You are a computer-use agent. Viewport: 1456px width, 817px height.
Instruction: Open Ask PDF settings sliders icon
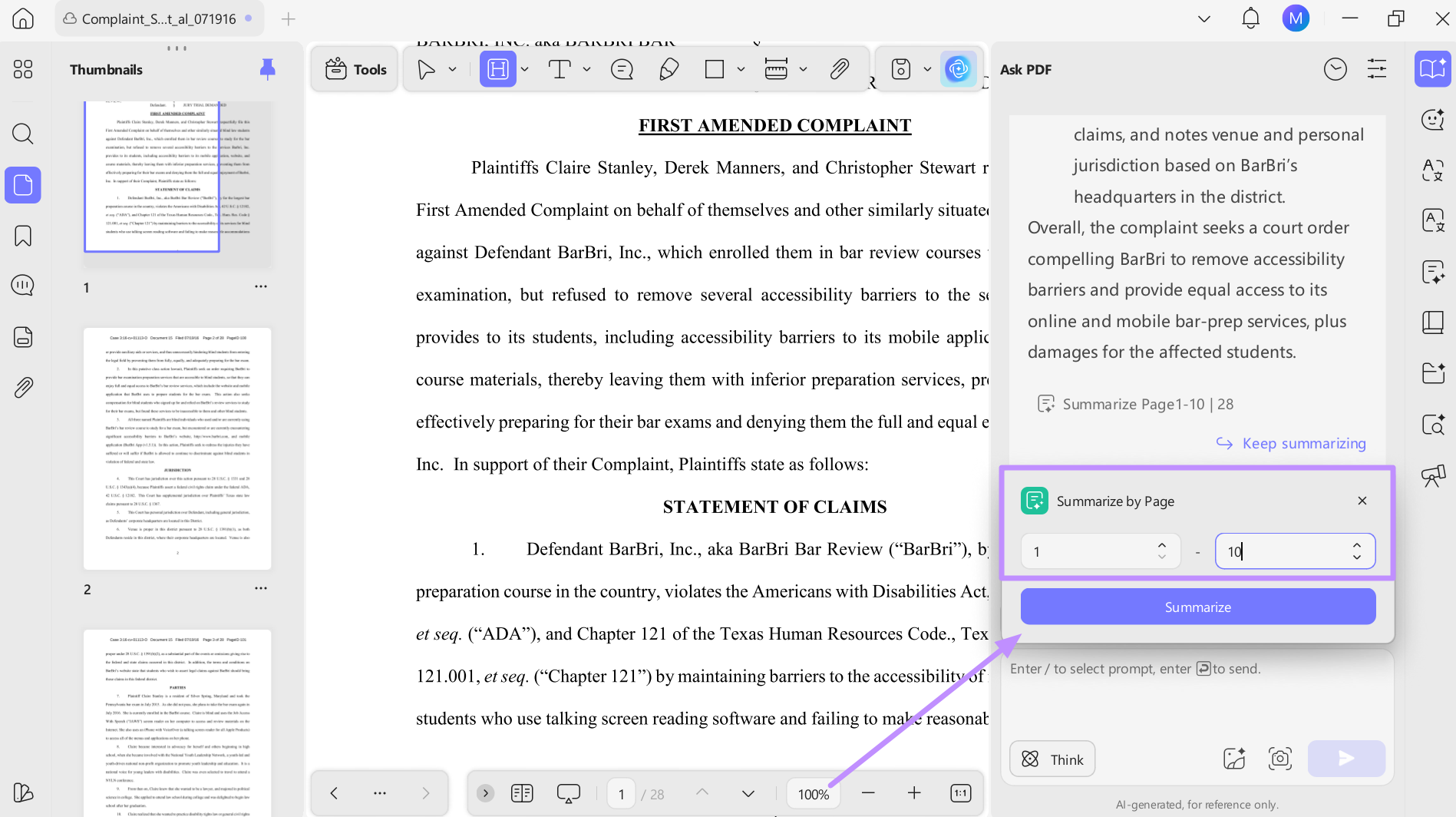click(1377, 69)
